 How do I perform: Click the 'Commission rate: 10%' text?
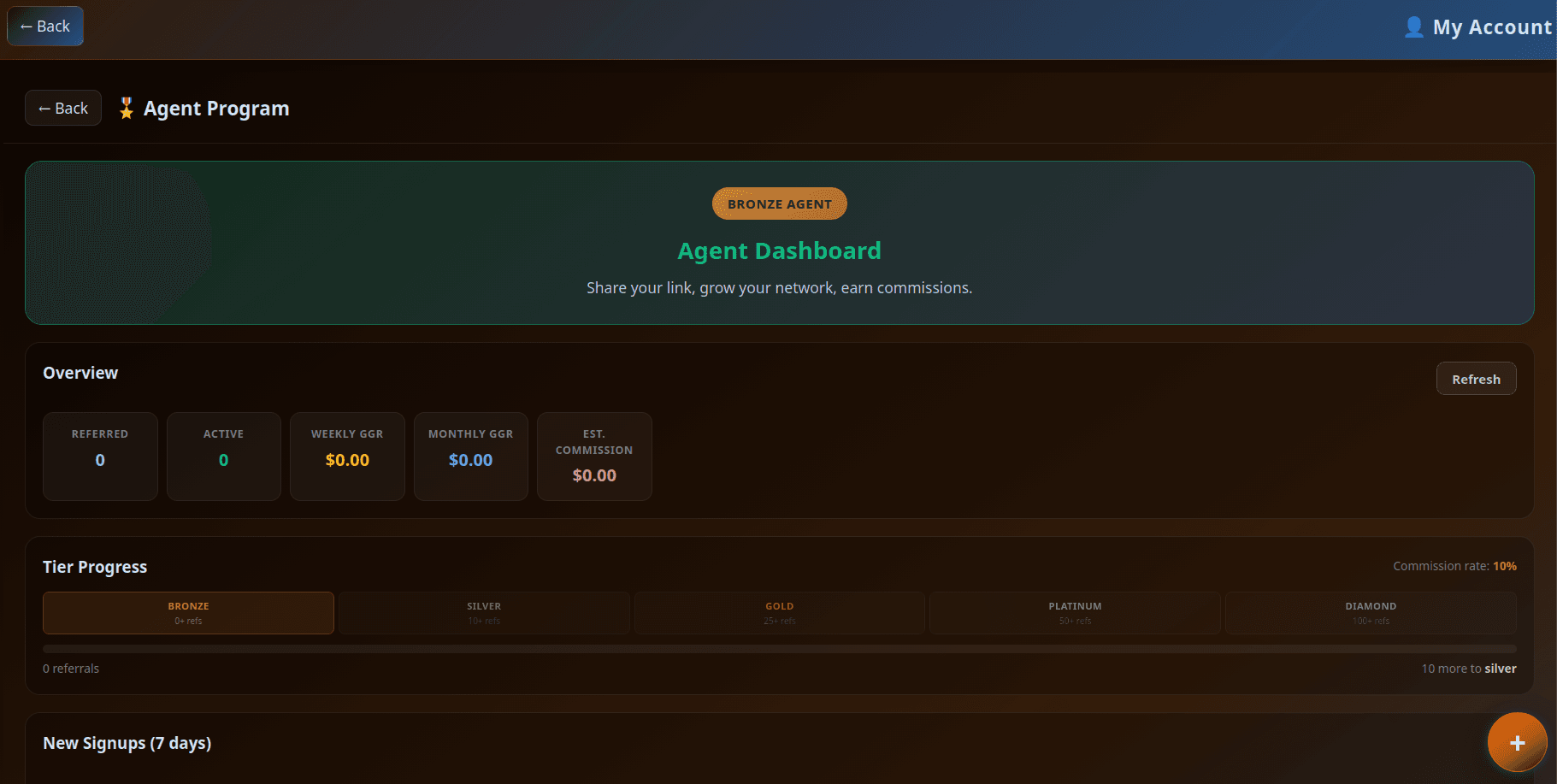[1454, 566]
